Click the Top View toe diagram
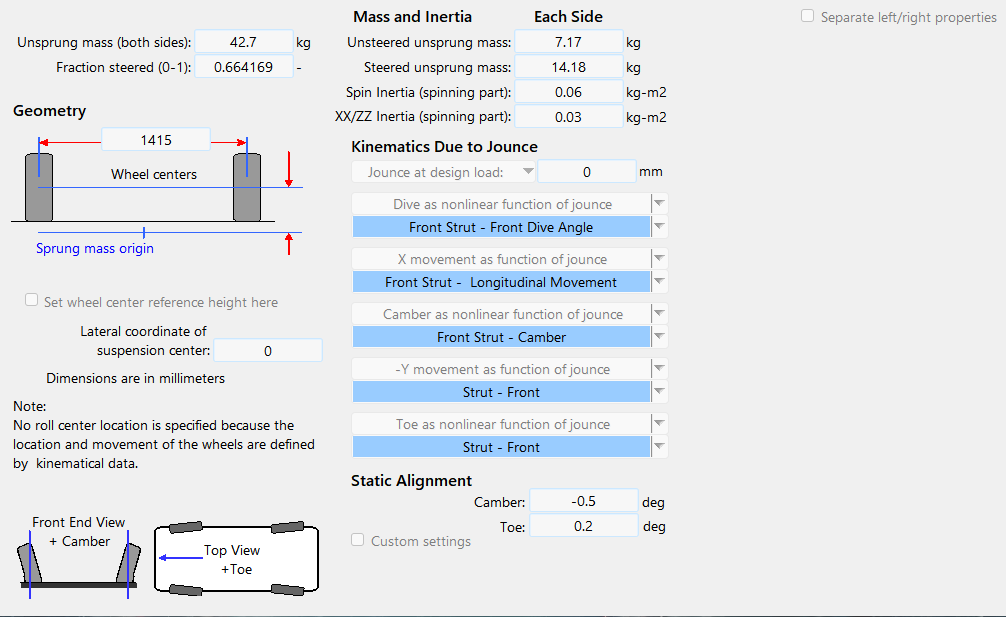Image resolution: width=1006 pixels, height=617 pixels. (x=236, y=559)
